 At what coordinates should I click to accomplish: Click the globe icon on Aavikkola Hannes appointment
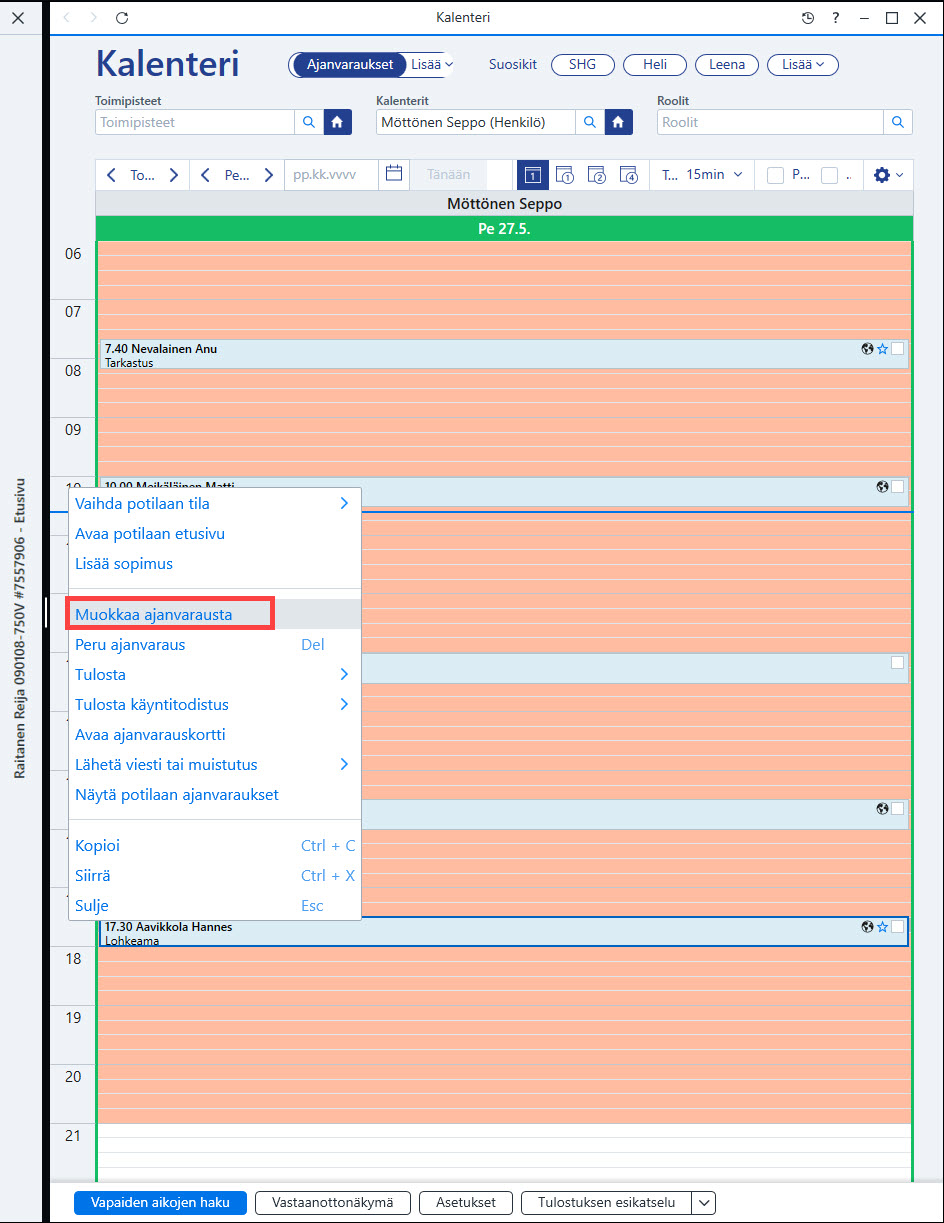click(x=867, y=927)
